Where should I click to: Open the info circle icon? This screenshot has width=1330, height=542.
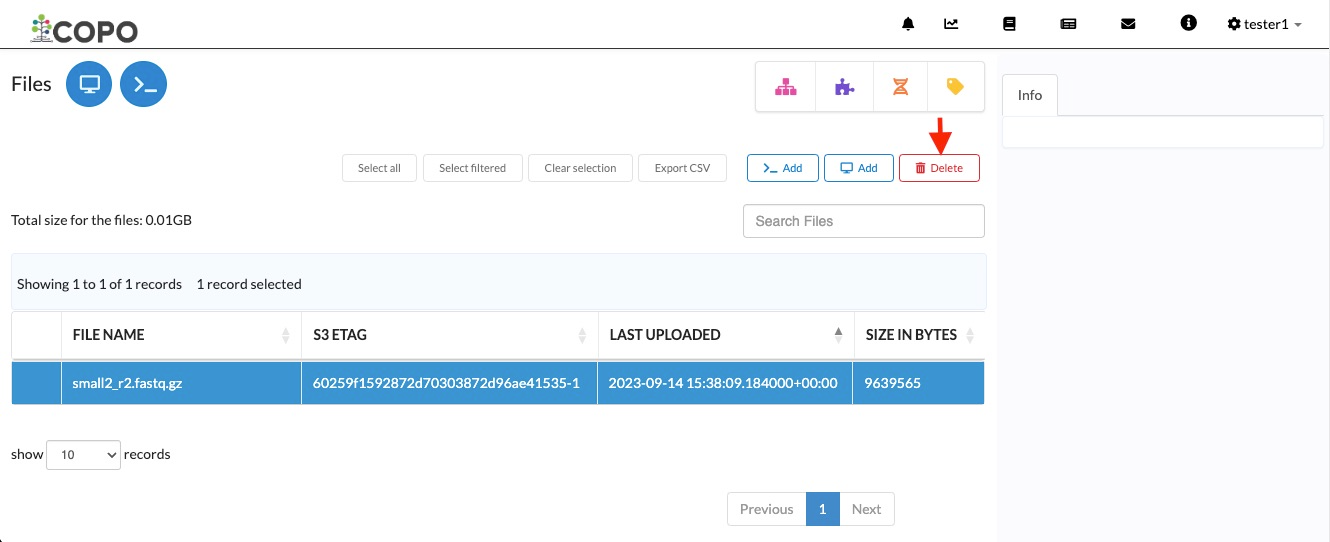(1188, 23)
